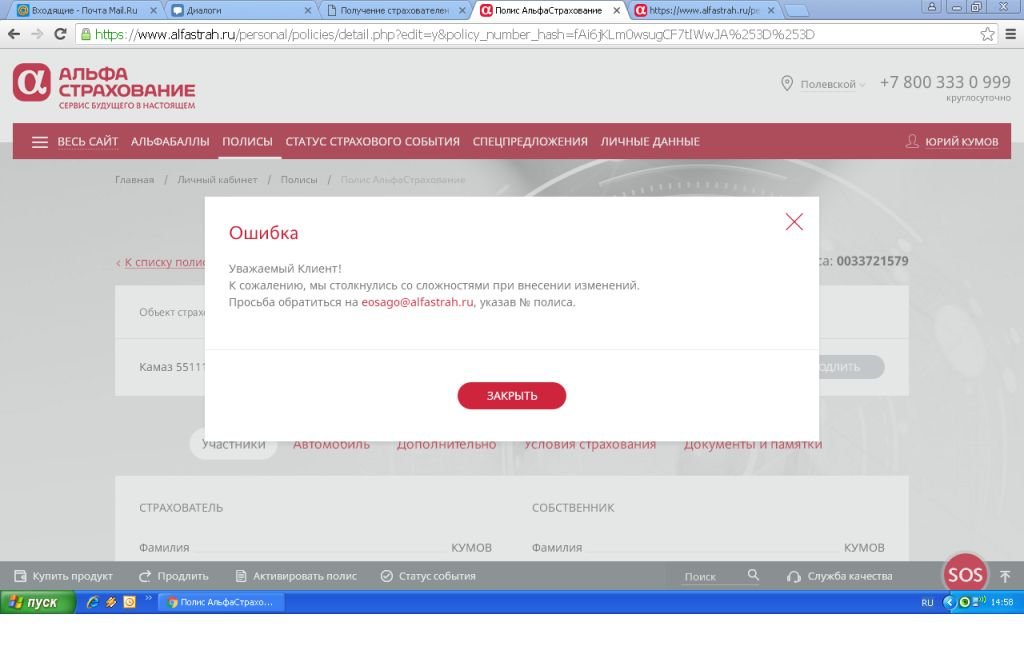Close the error dialog with the X icon

[x=793, y=221]
